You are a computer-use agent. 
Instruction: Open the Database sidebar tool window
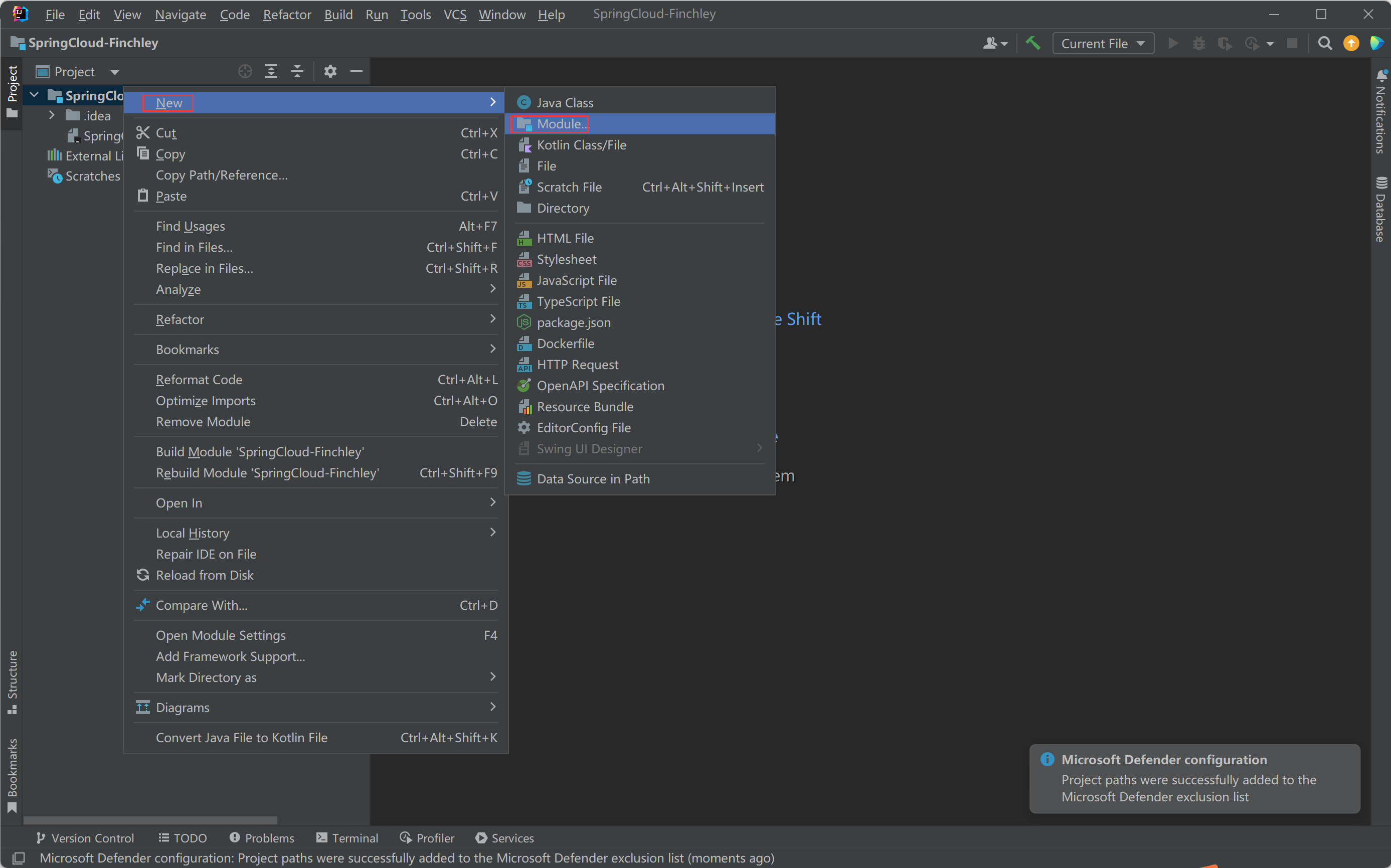point(1380,209)
